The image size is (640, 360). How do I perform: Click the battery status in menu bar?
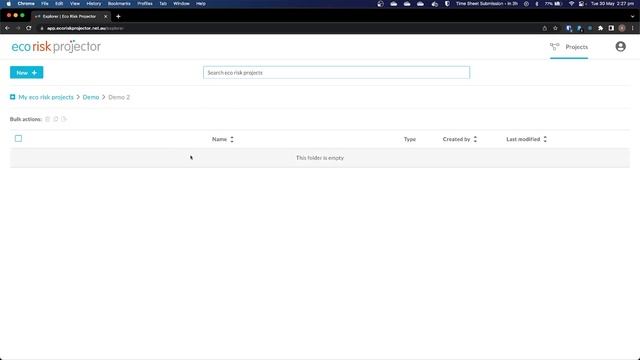tap(553, 4)
